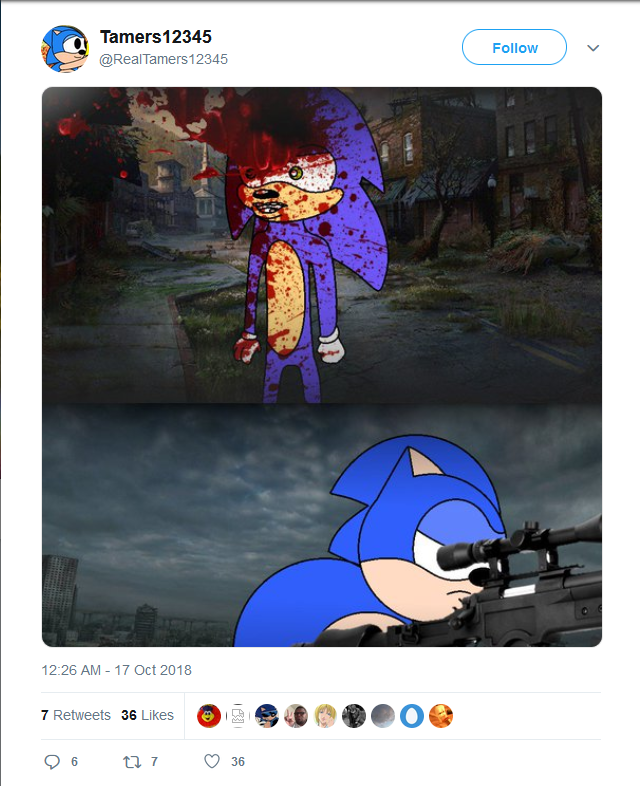
Task: View the list of 7 Retweets
Action: pos(76,715)
